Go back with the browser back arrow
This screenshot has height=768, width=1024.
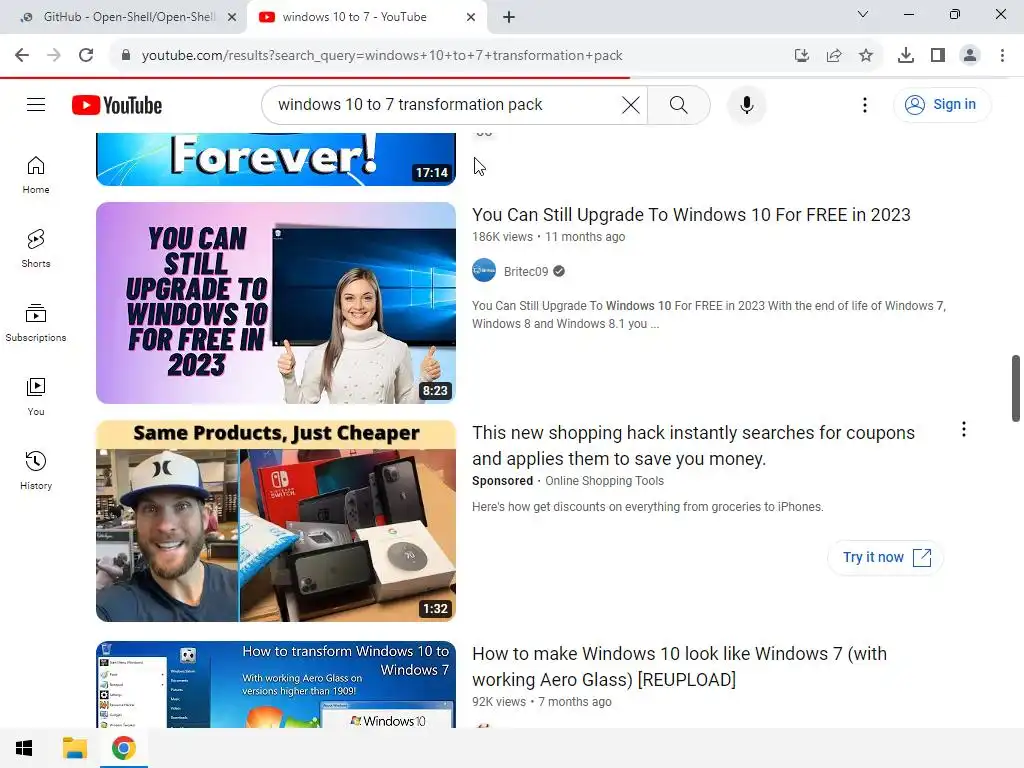coord(22,55)
